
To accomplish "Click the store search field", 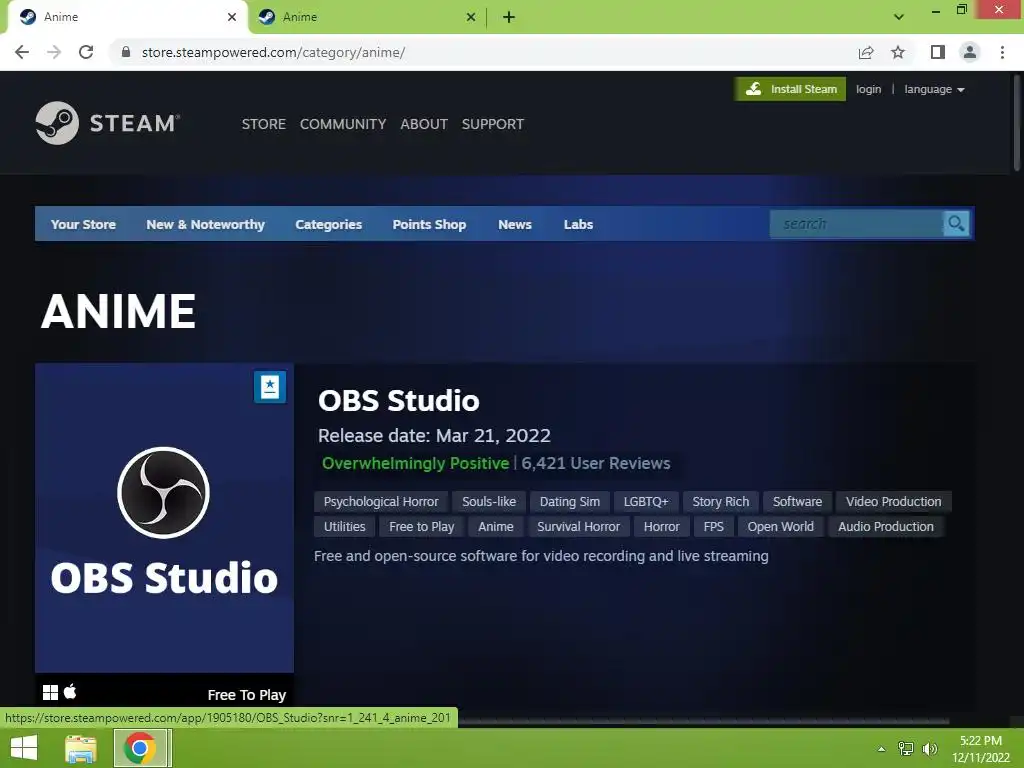I will [856, 224].
